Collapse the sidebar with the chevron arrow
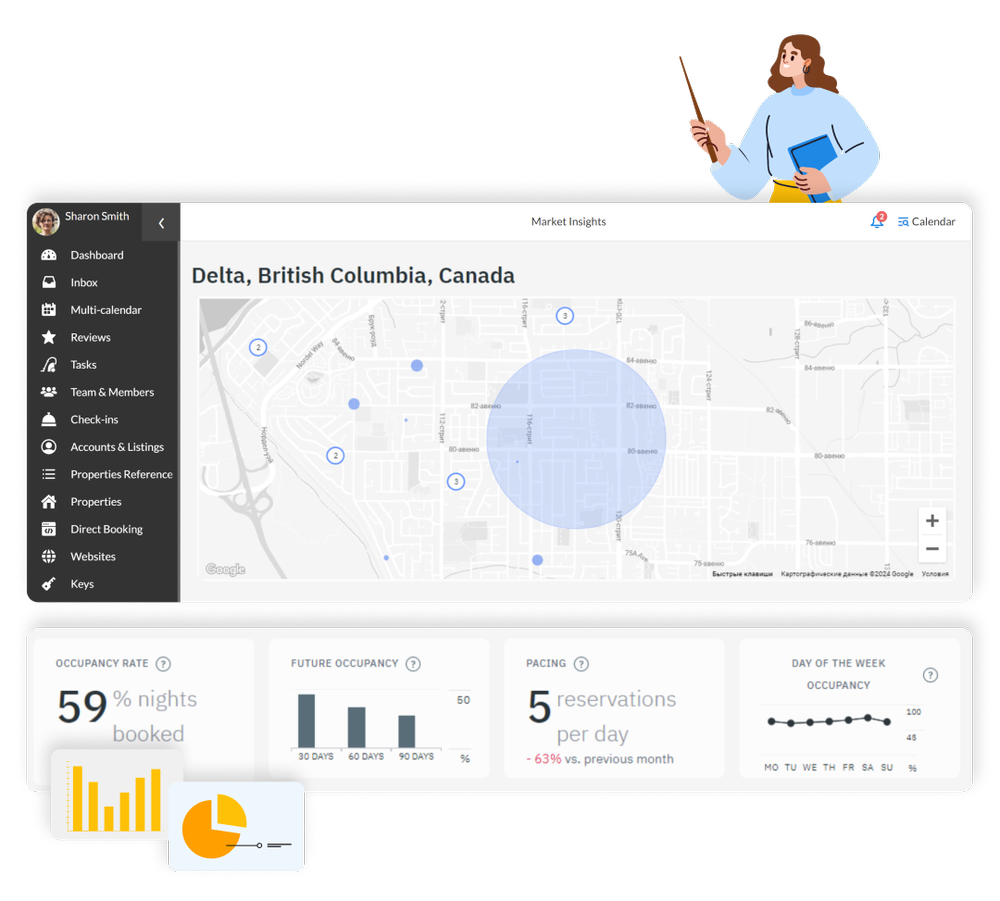1000x901 pixels. (x=161, y=223)
